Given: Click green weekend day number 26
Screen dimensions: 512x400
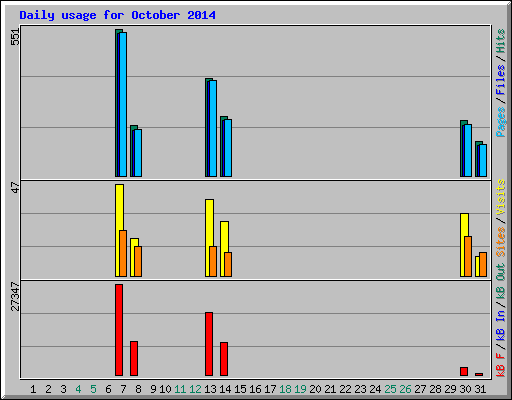Looking at the screenshot, I should [x=405, y=389].
